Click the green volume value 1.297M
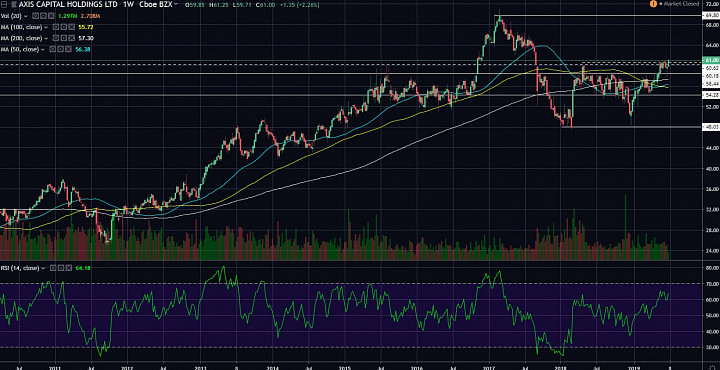This screenshot has width=720, height=370. click(x=68, y=16)
